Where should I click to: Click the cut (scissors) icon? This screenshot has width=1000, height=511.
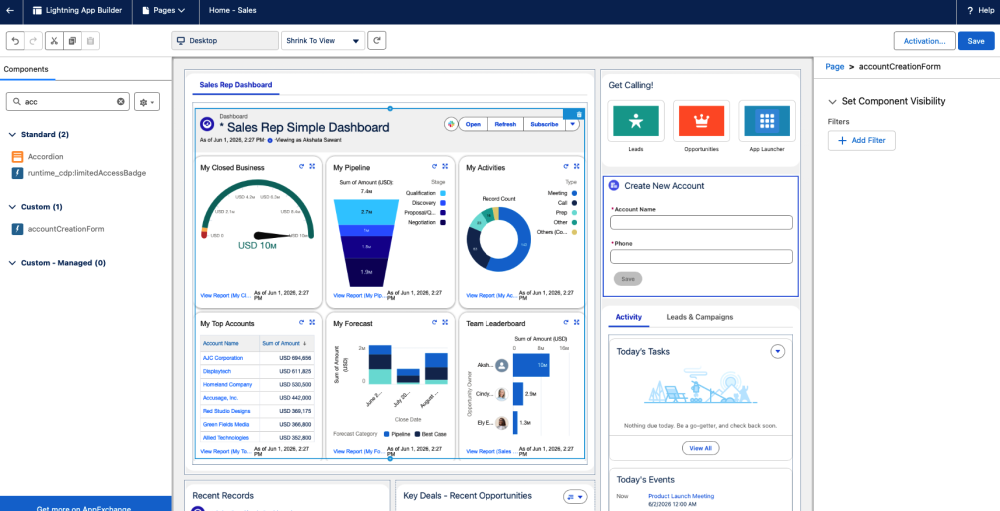pyautogui.click(x=54, y=41)
